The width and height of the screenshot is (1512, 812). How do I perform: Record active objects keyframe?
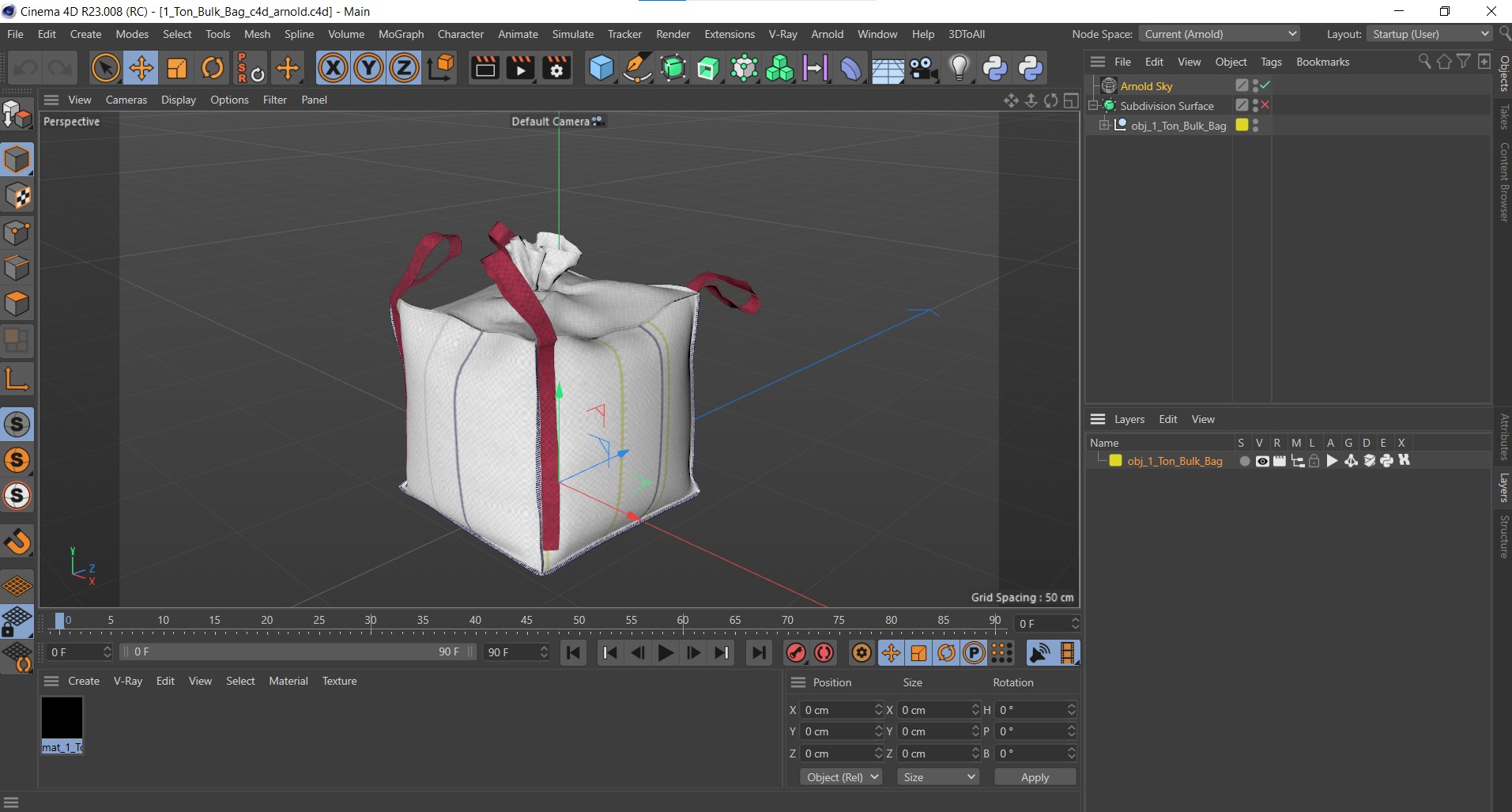point(796,652)
